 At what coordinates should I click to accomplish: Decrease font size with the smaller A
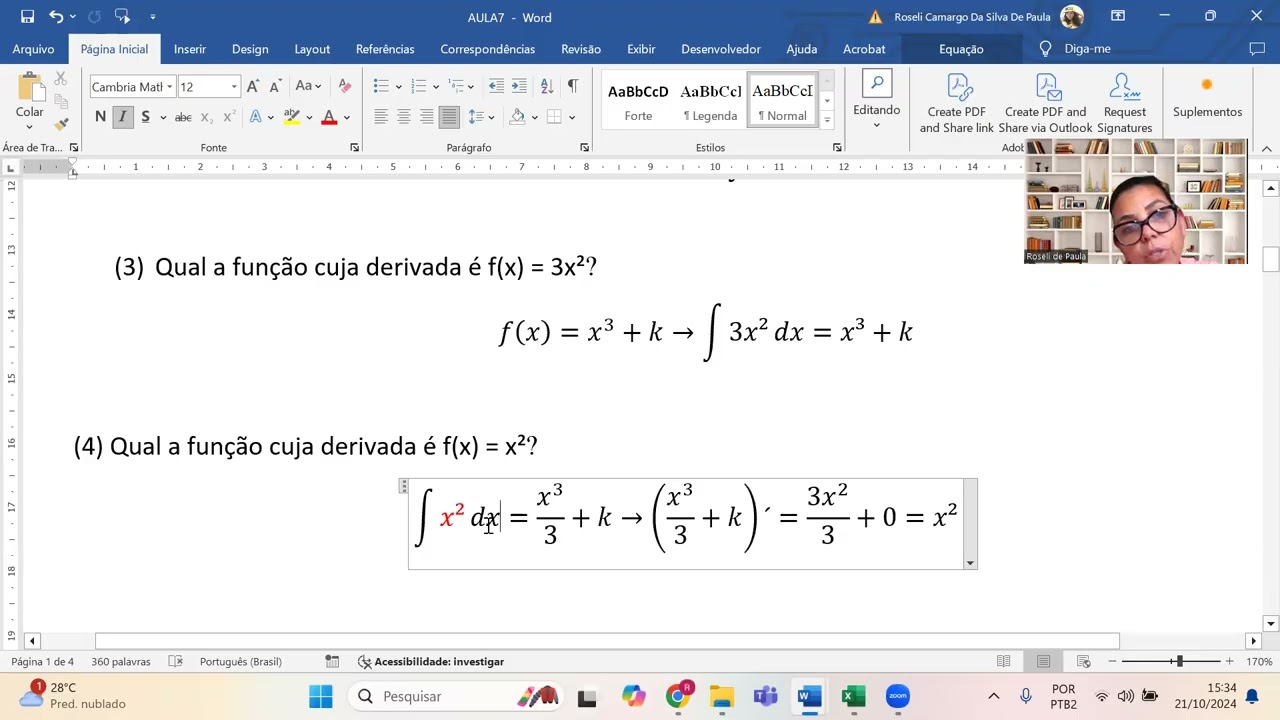click(x=275, y=87)
